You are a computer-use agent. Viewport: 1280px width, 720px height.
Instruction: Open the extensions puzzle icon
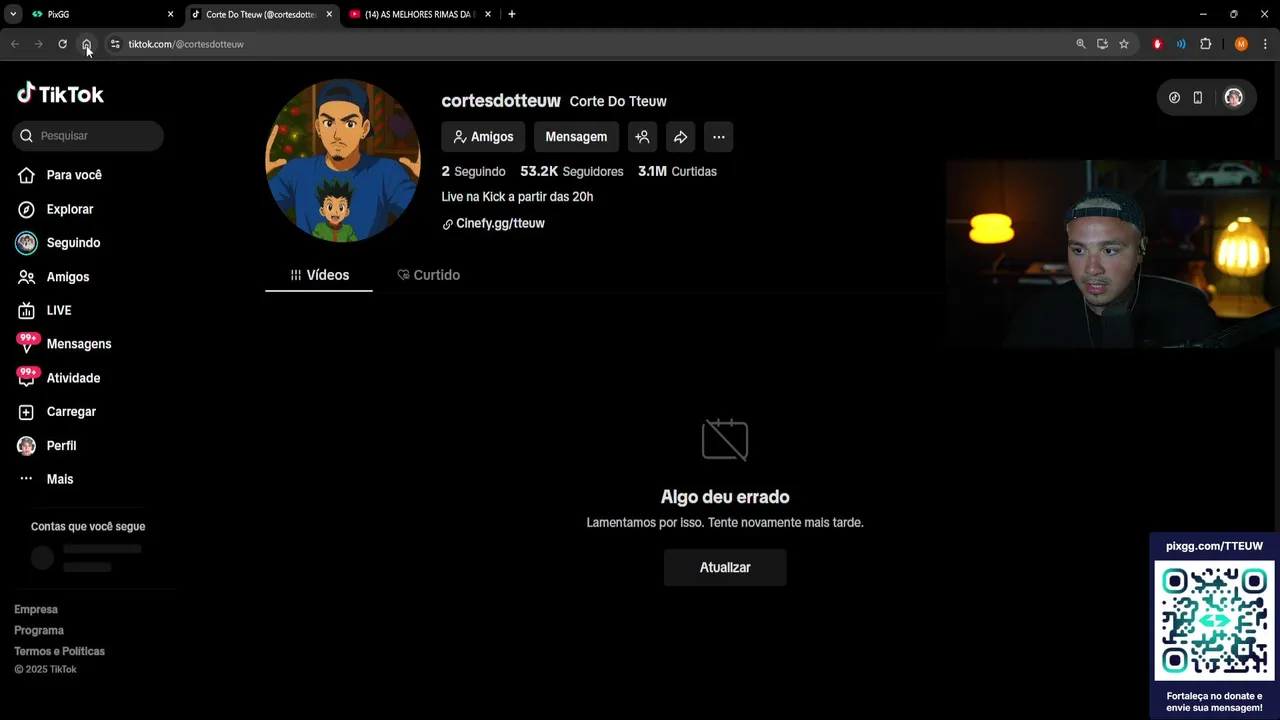[1206, 44]
